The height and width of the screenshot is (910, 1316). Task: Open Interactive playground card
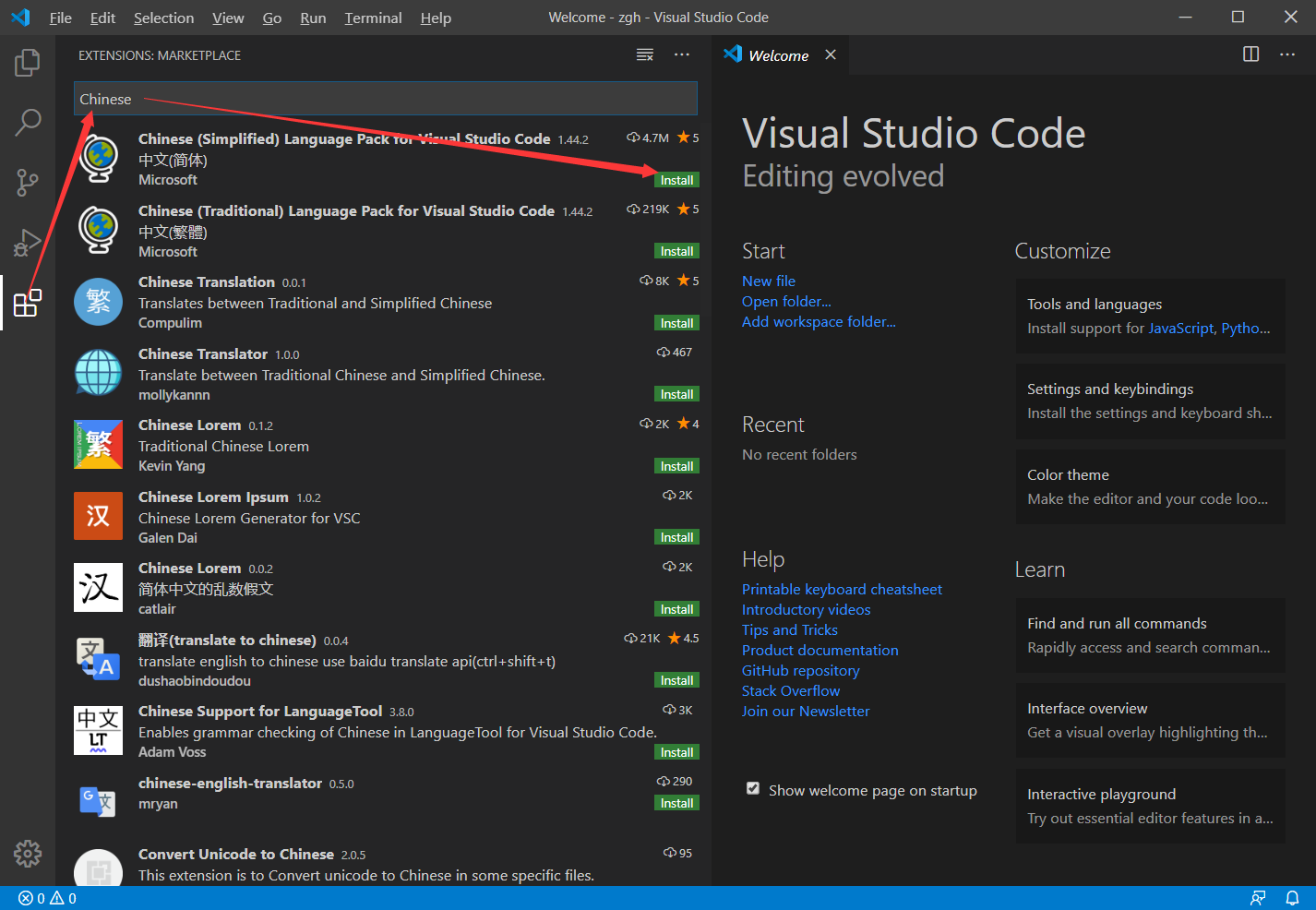(1150, 806)
